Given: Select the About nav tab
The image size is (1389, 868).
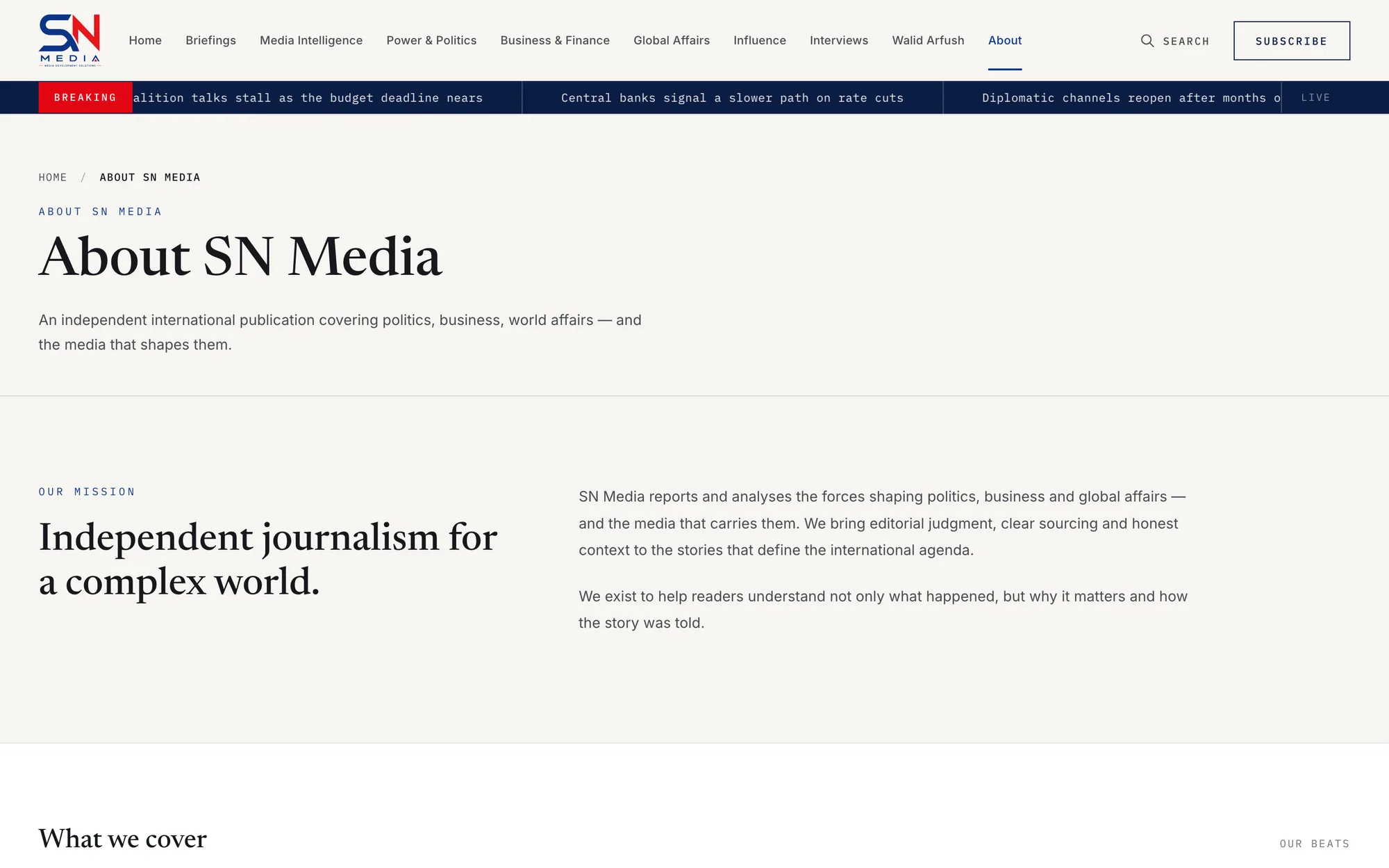Looking at the screenshot, I should (x=1005, y=40).
